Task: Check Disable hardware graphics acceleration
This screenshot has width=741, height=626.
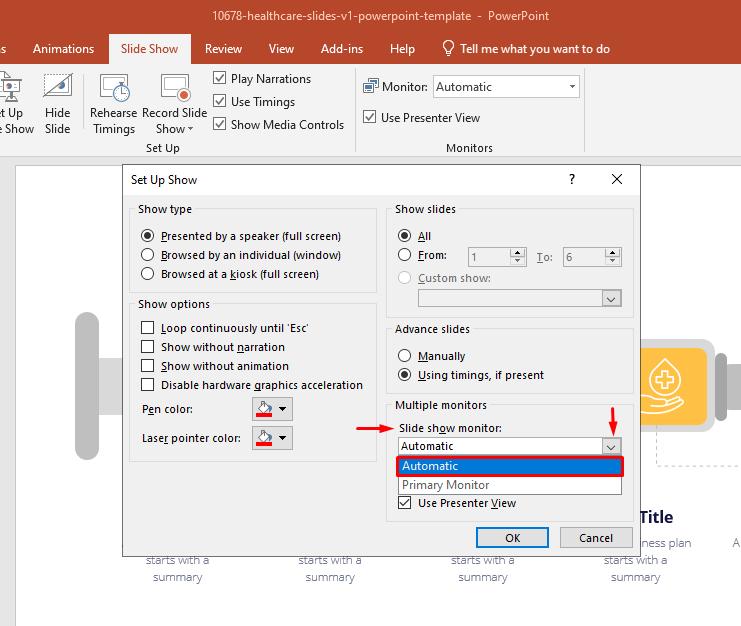Action: click(147, 385)
